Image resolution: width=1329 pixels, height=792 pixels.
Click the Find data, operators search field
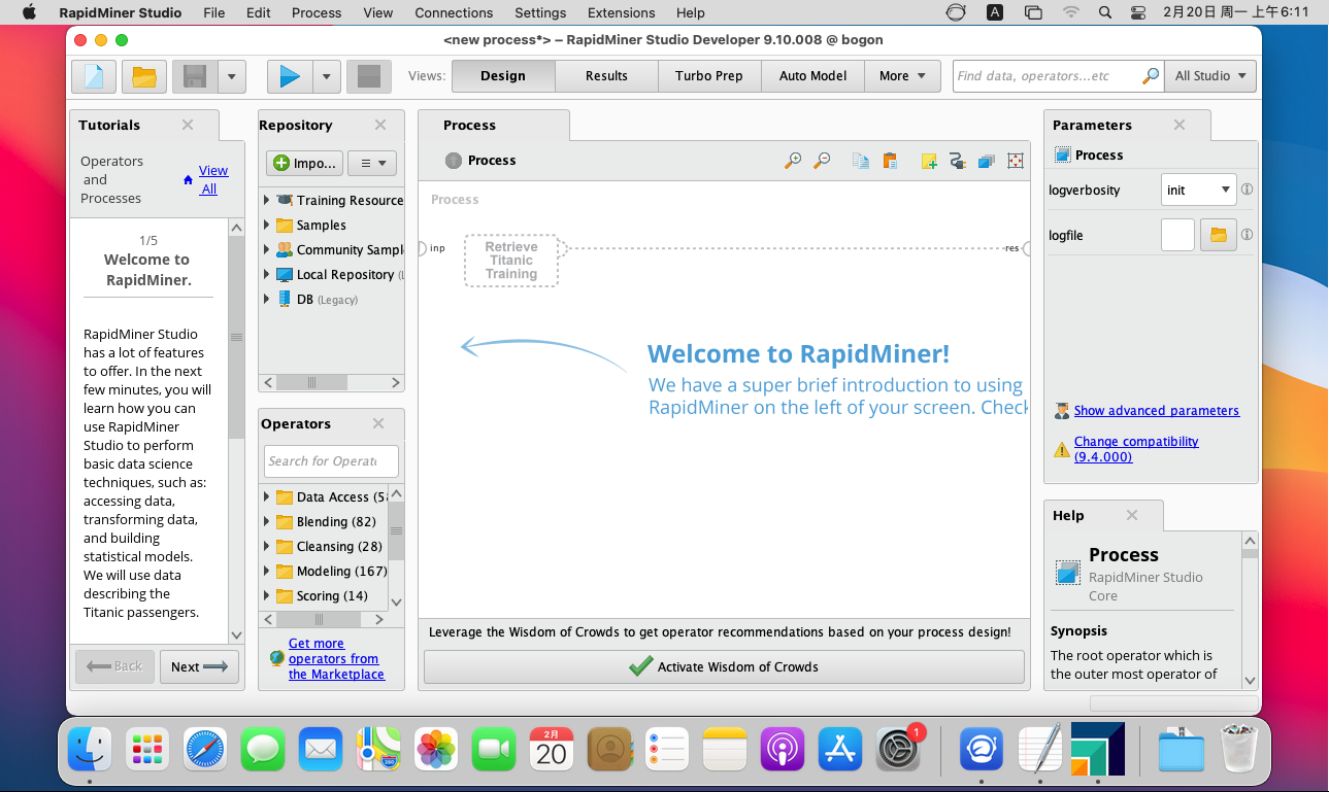pos(1047,76)
